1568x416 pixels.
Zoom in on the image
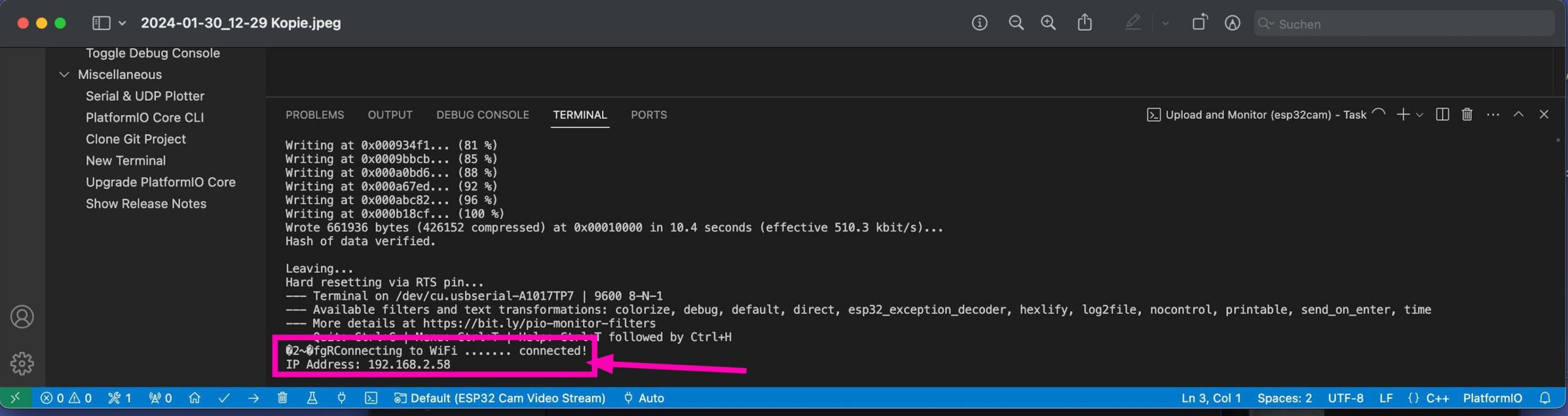click(1049, 23)
